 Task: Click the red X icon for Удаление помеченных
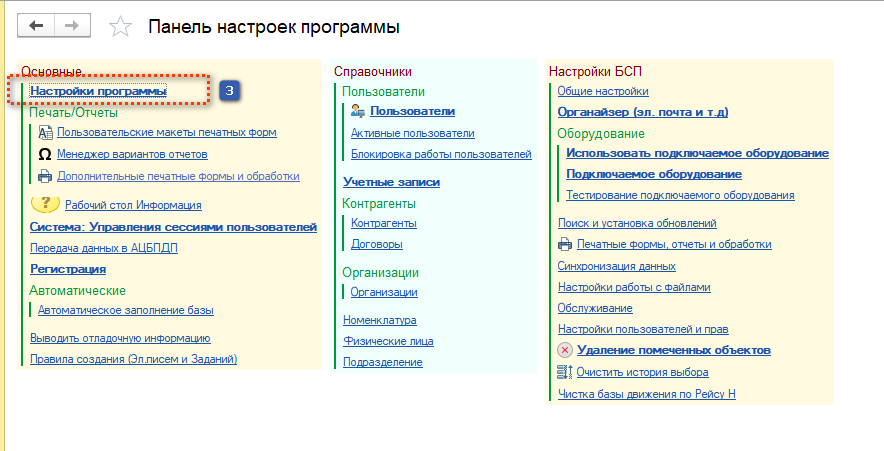click(x=565, y=350)
